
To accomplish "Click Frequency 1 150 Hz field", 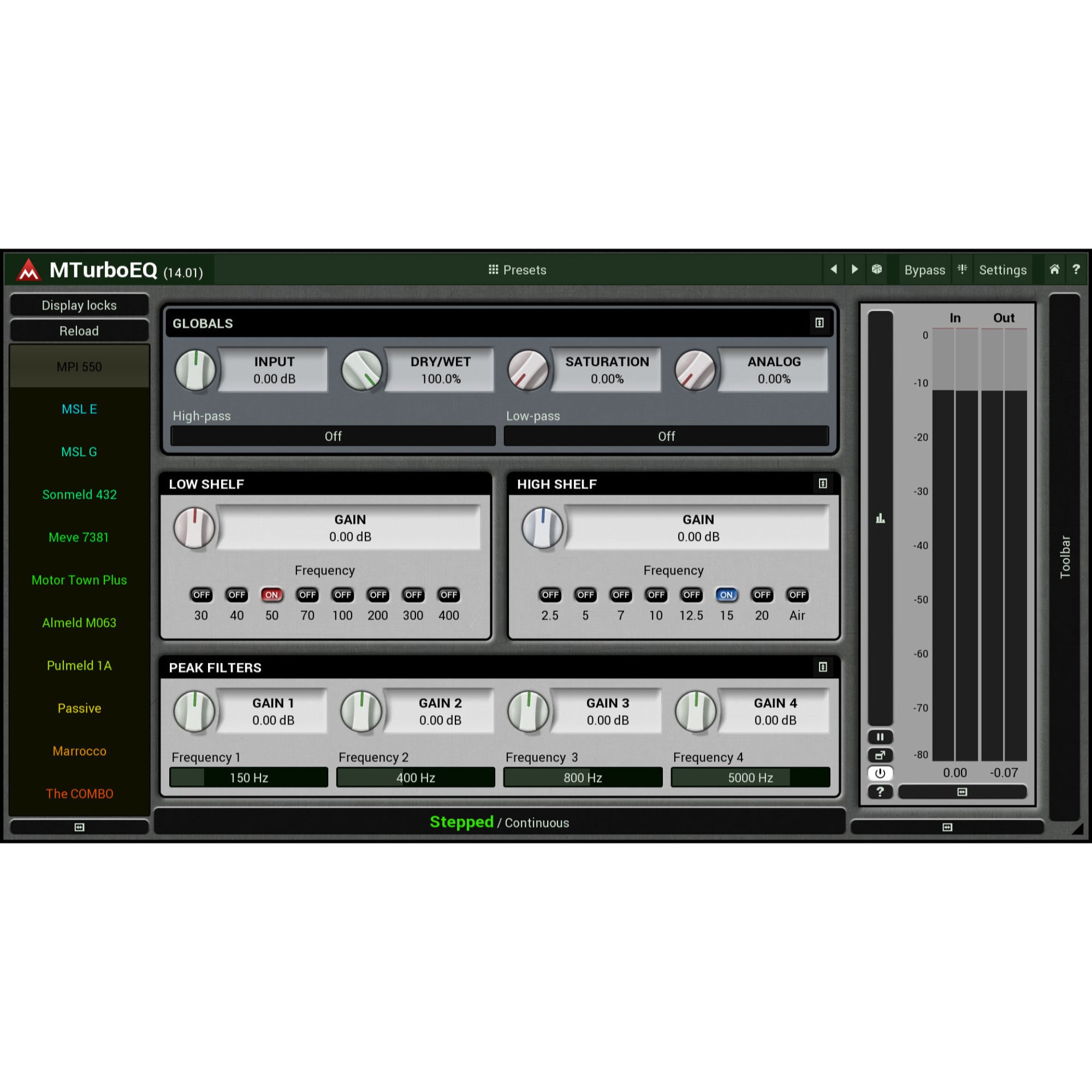I will tap(248, 777).
